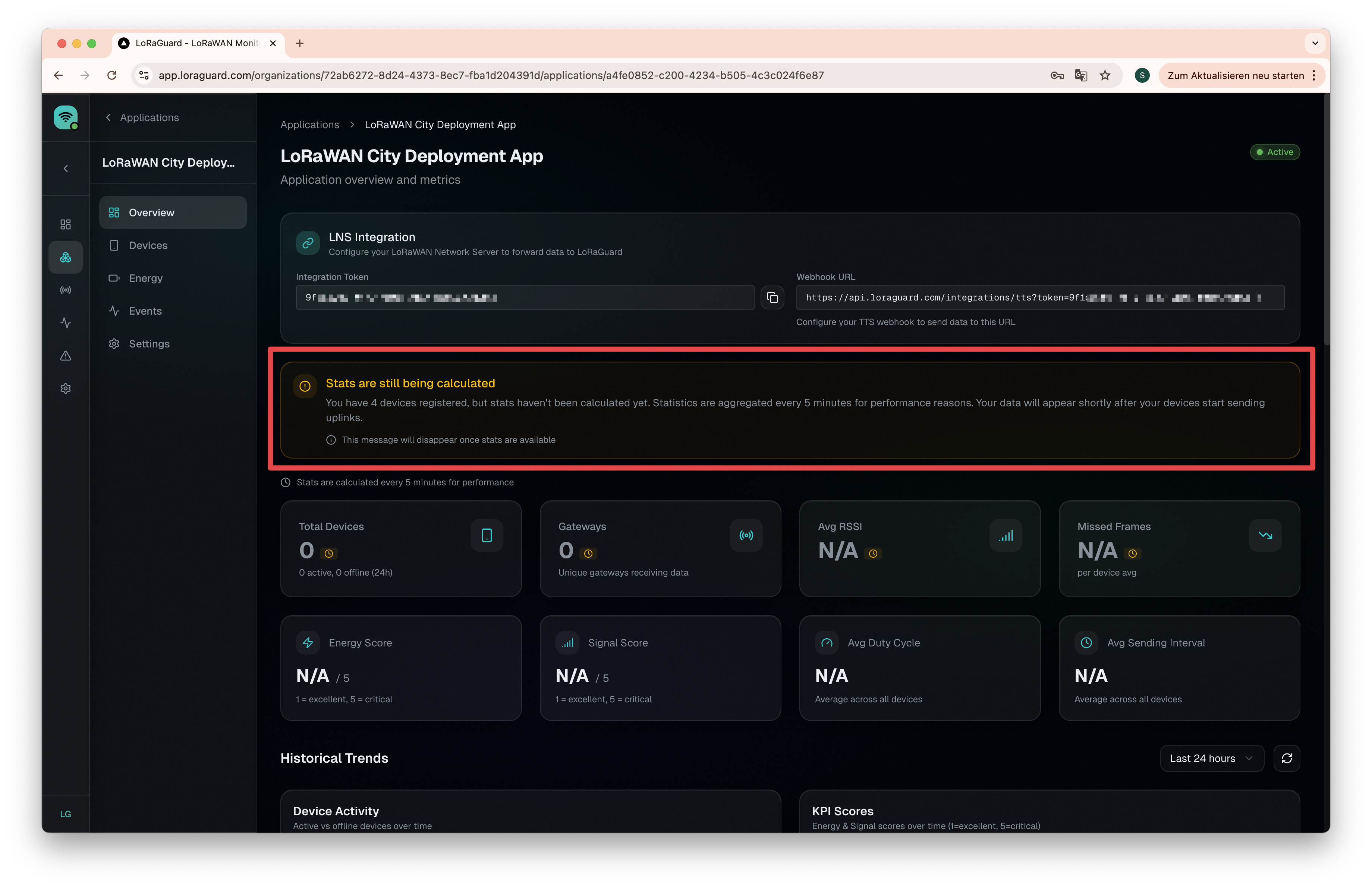
Task: Copy the integration token with copy icon
Action: click(x=772, y=297)
